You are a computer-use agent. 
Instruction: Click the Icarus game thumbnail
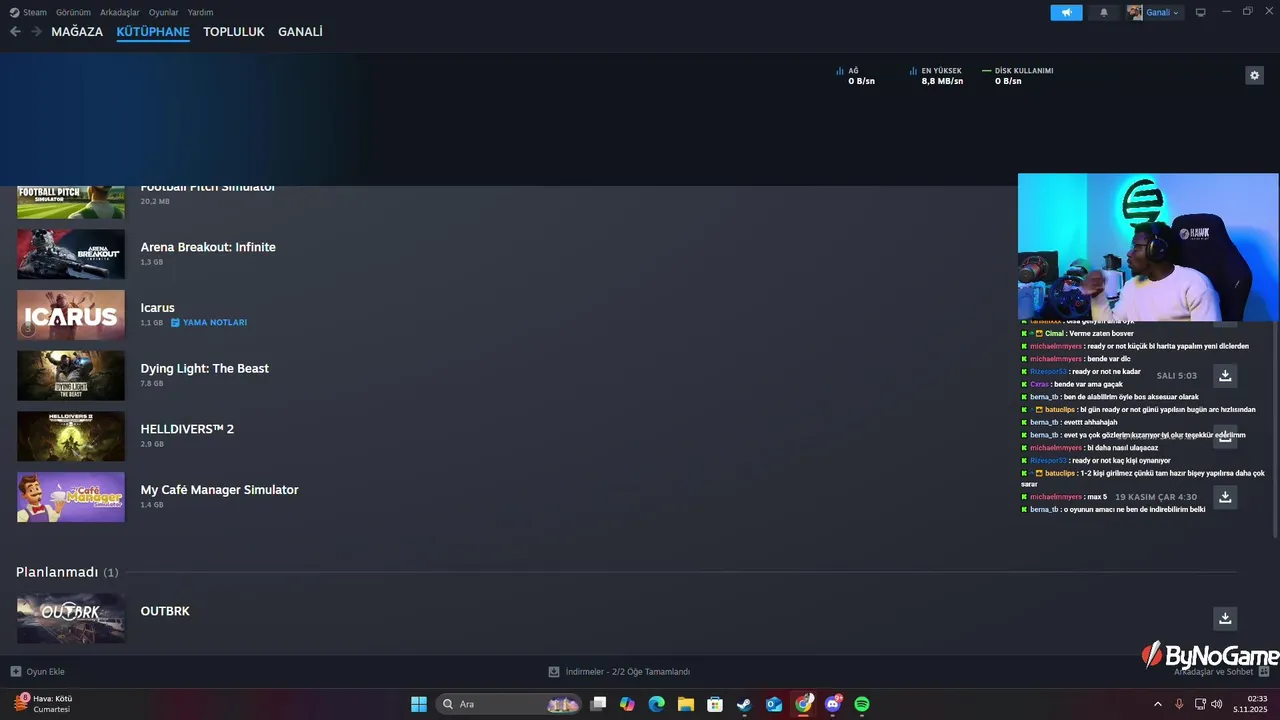[x=71, y=315]
